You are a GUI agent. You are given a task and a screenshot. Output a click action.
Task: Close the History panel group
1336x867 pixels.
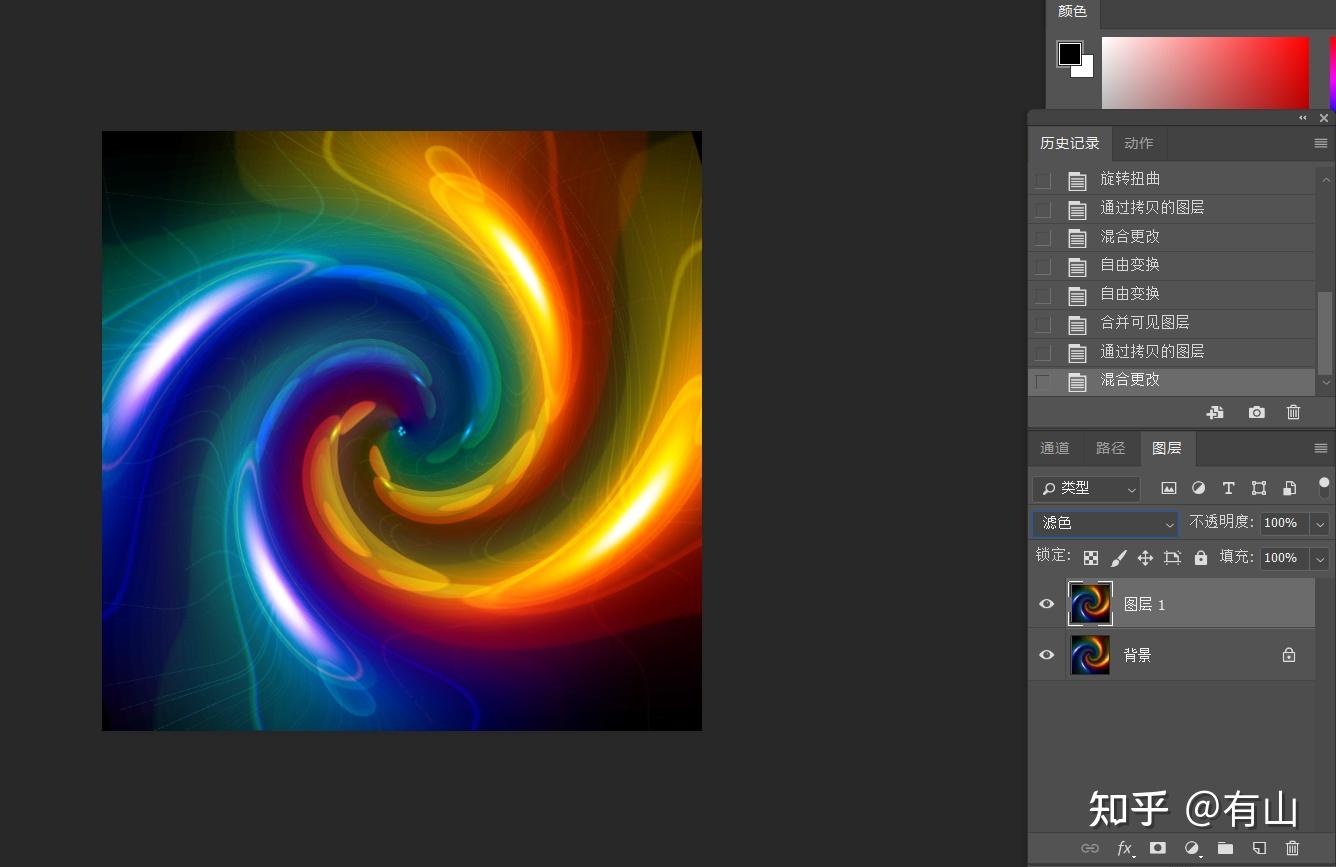1324,118
